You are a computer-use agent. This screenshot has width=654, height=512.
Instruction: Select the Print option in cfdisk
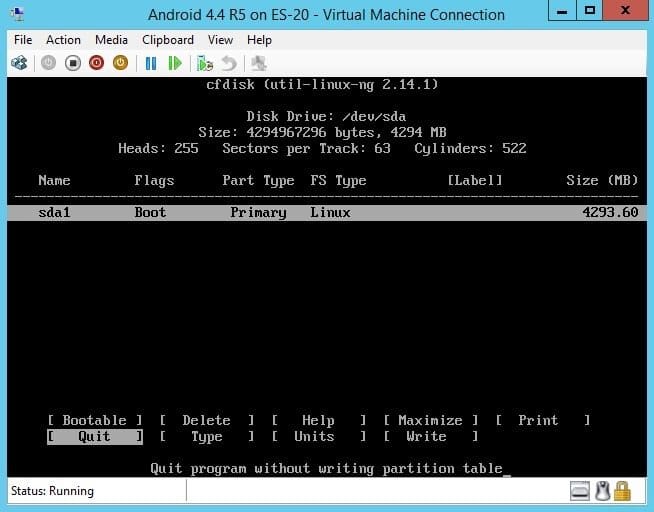[543, 420]
